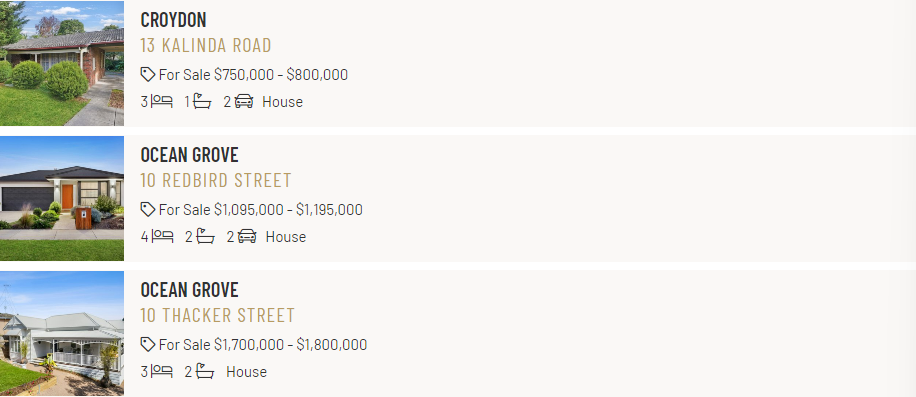
Task: Click the bathtub icon for 10 Redbird Street
Action: (x=206, y=236)
